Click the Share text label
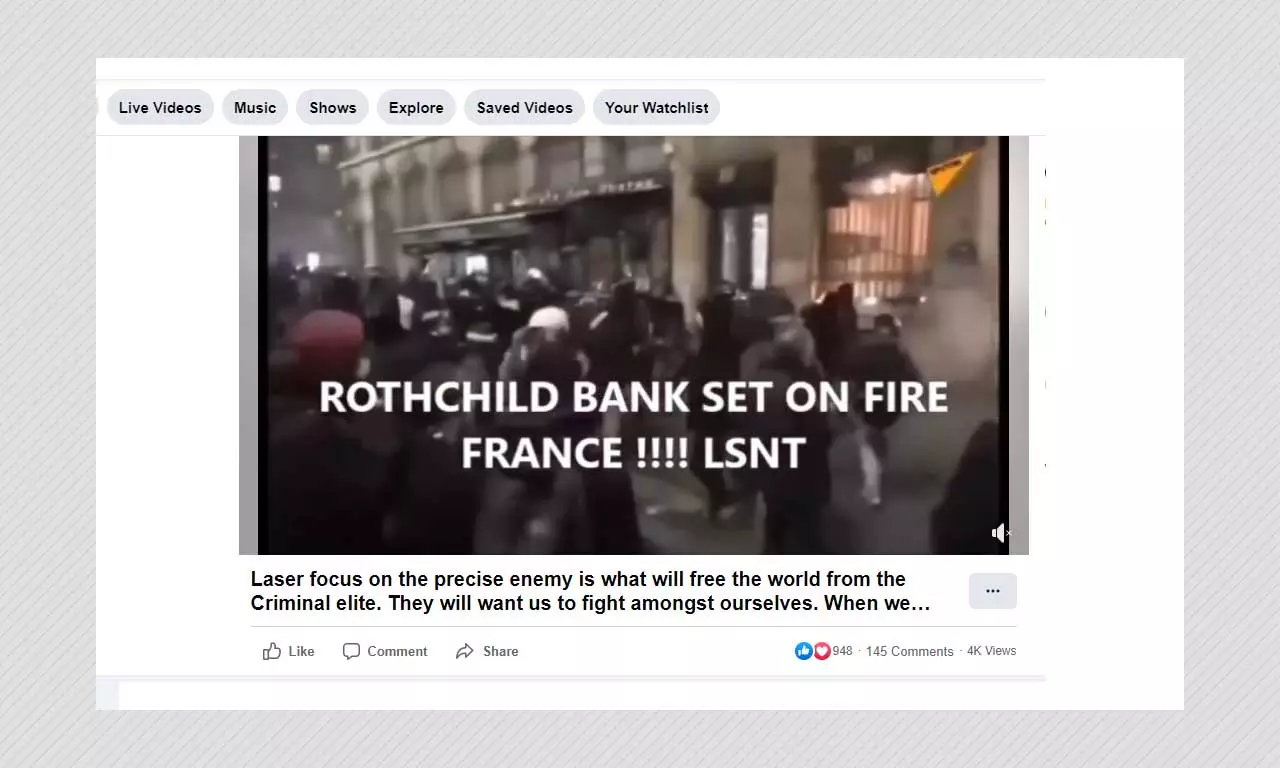The width and height of the screenshot is (1280, 768). (x=500, y=651)
